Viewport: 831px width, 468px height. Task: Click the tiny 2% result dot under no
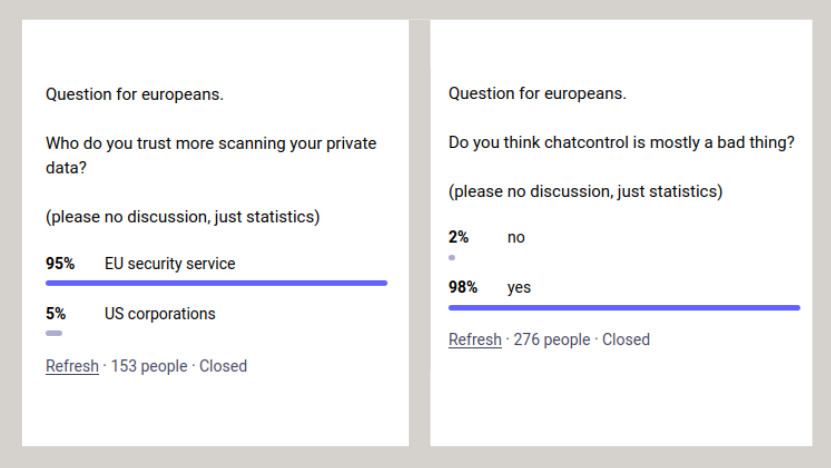[x=452, y=257]
